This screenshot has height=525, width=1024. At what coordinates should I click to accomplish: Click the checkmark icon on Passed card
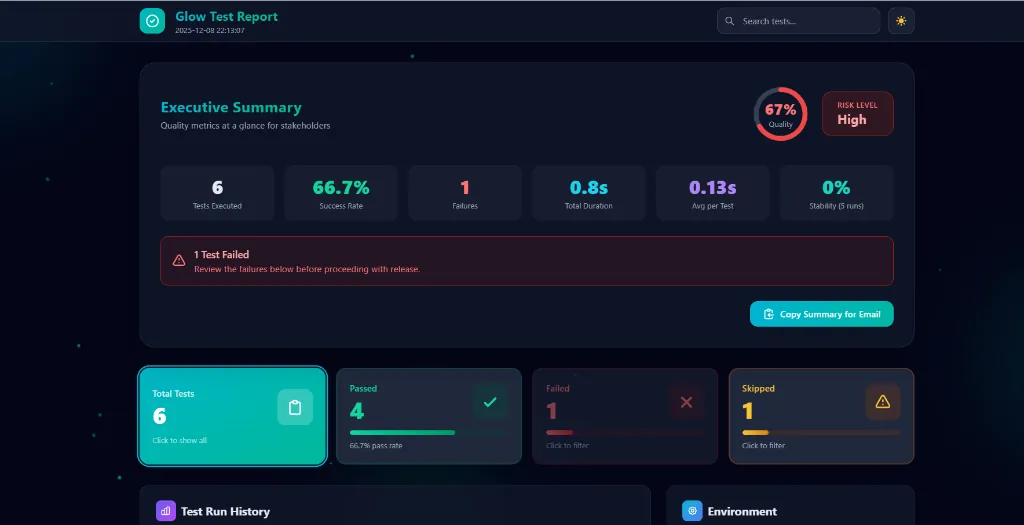pos(490,402)
